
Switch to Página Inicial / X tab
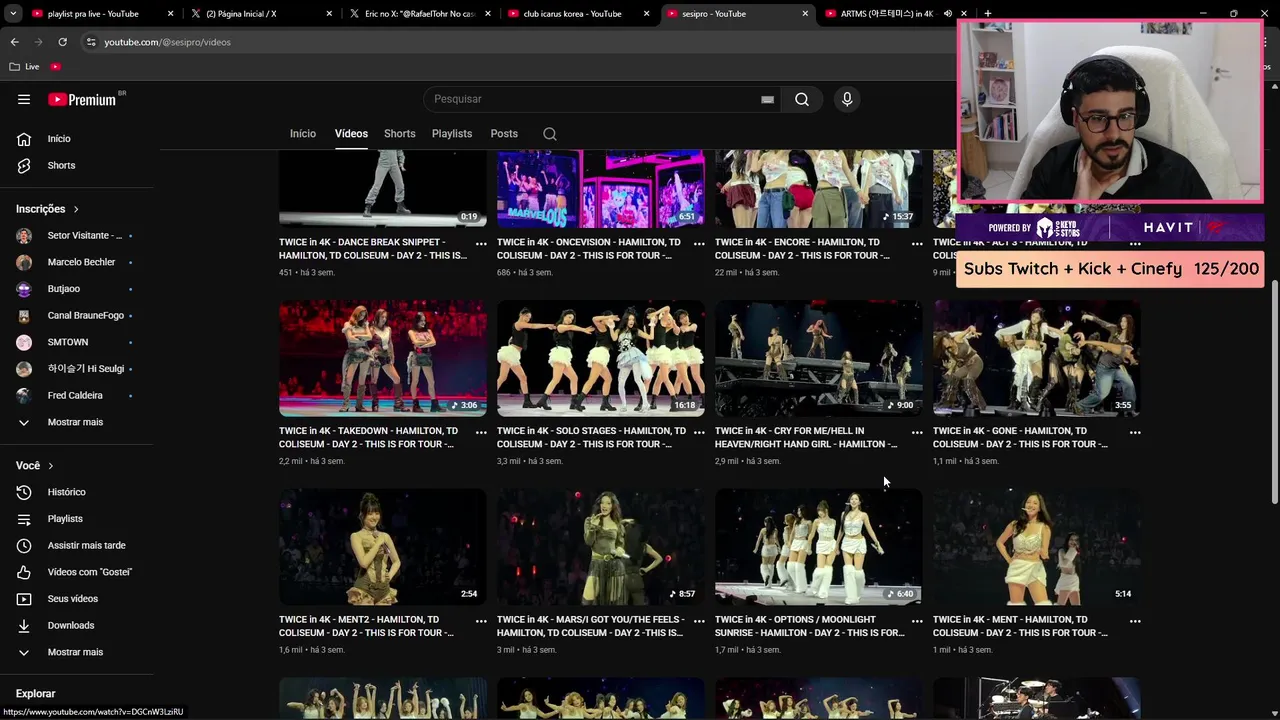pyautogui.click(x=260, y=14)
